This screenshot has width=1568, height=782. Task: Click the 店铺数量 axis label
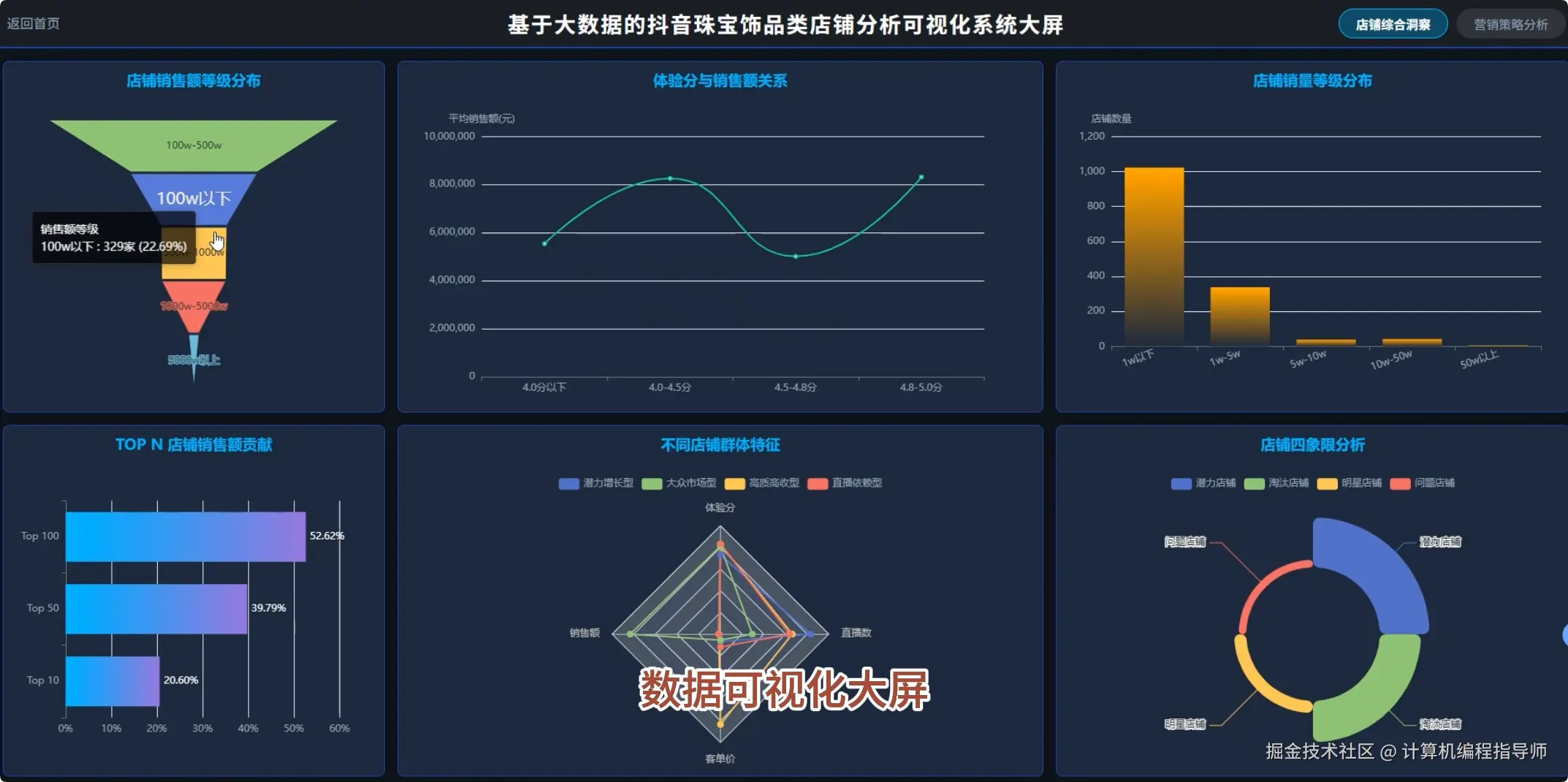click(x=1111, y=118)
